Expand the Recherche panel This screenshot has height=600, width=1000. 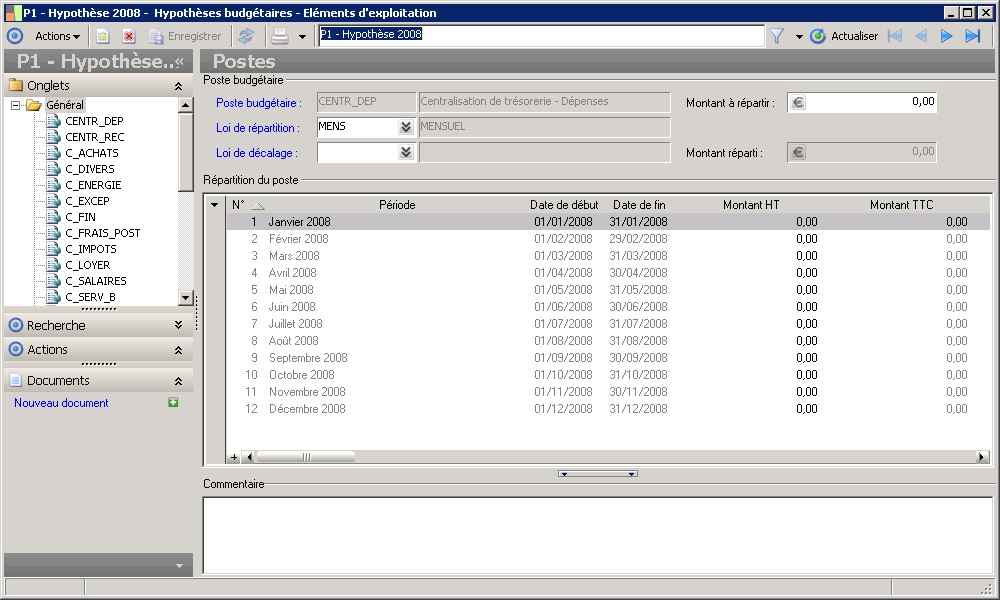point(178,325)
